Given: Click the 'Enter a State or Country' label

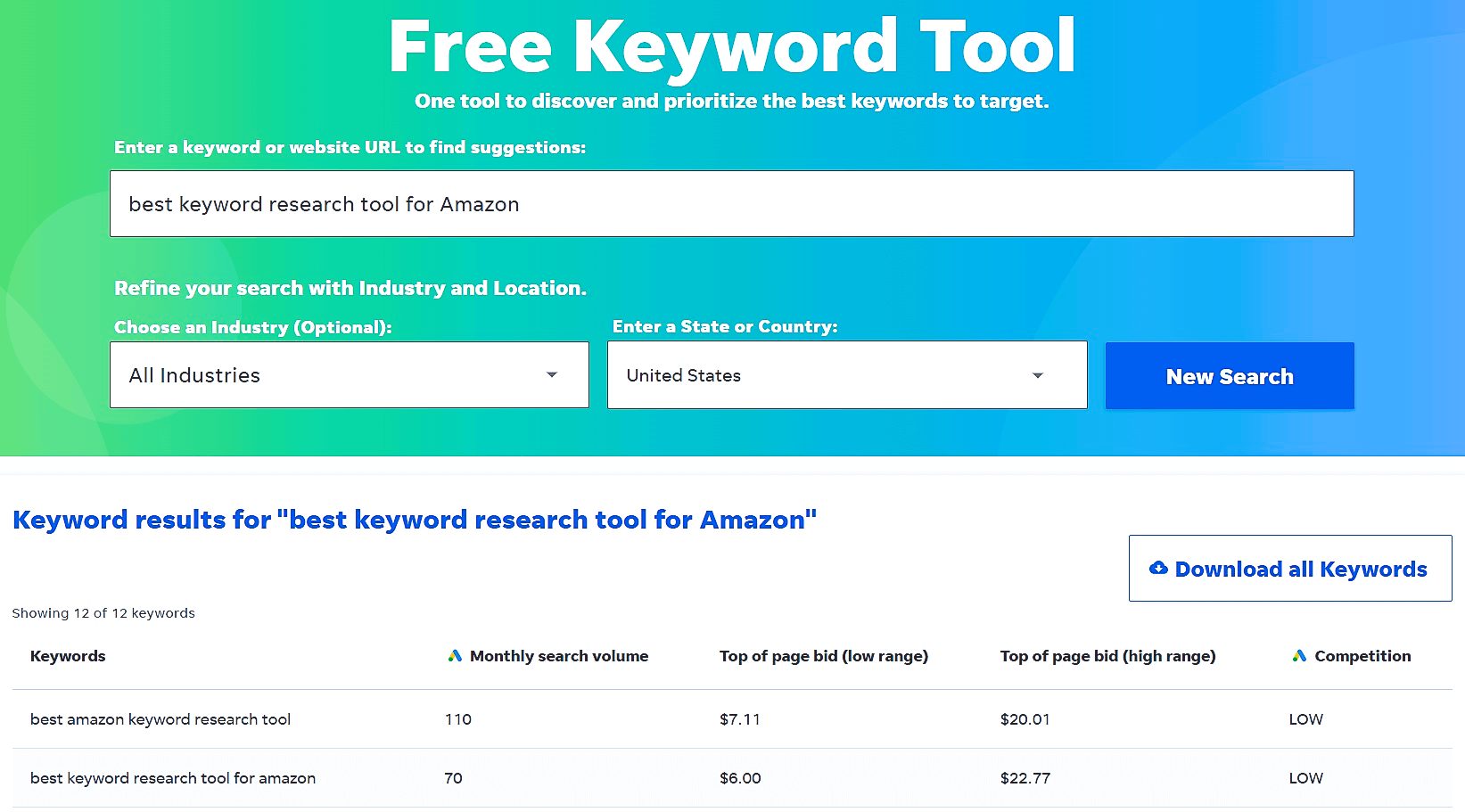Looking at the screenshot, I should 725,326.
